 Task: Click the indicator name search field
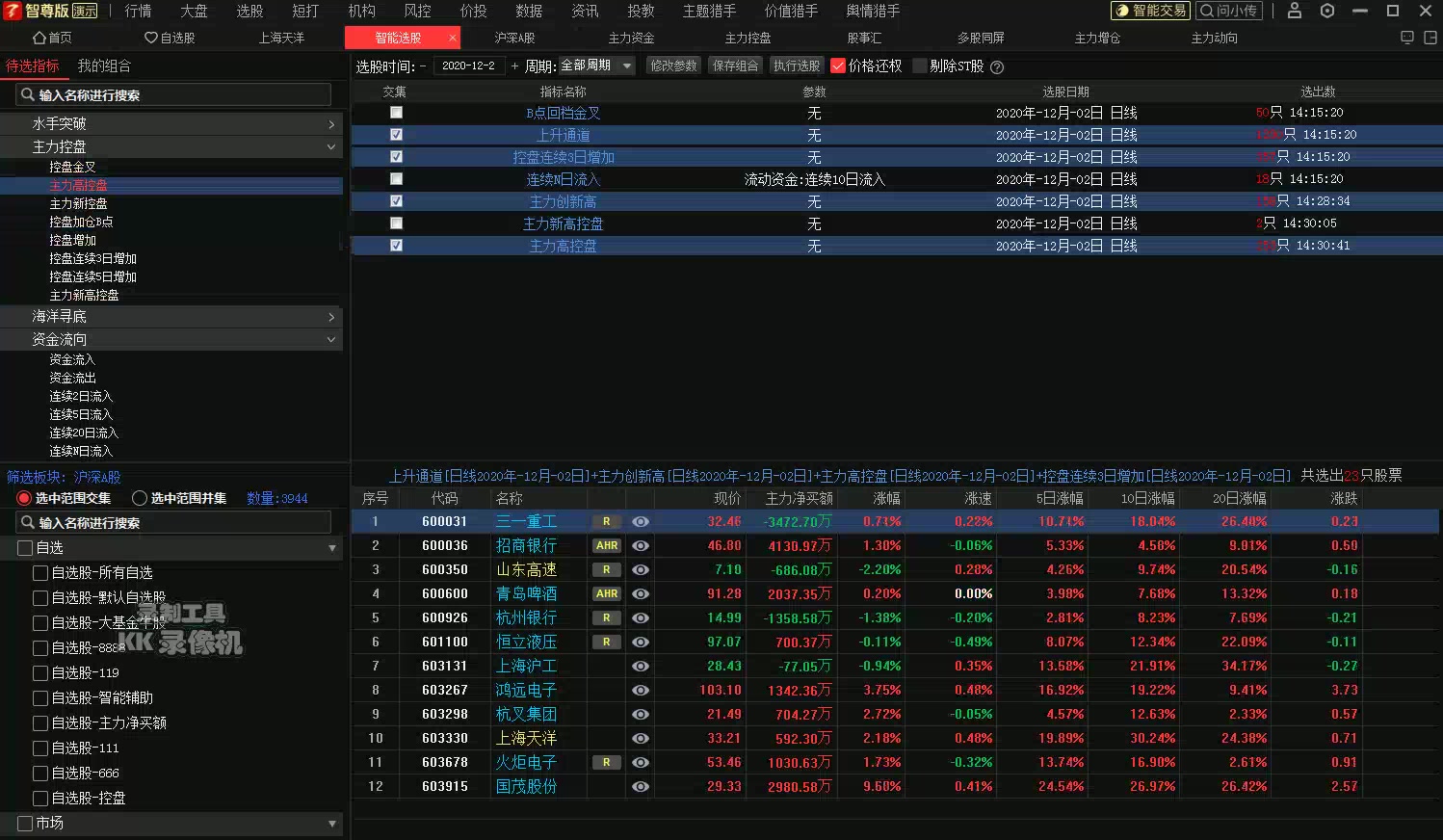pyautogui.click(x=173, y=94)
